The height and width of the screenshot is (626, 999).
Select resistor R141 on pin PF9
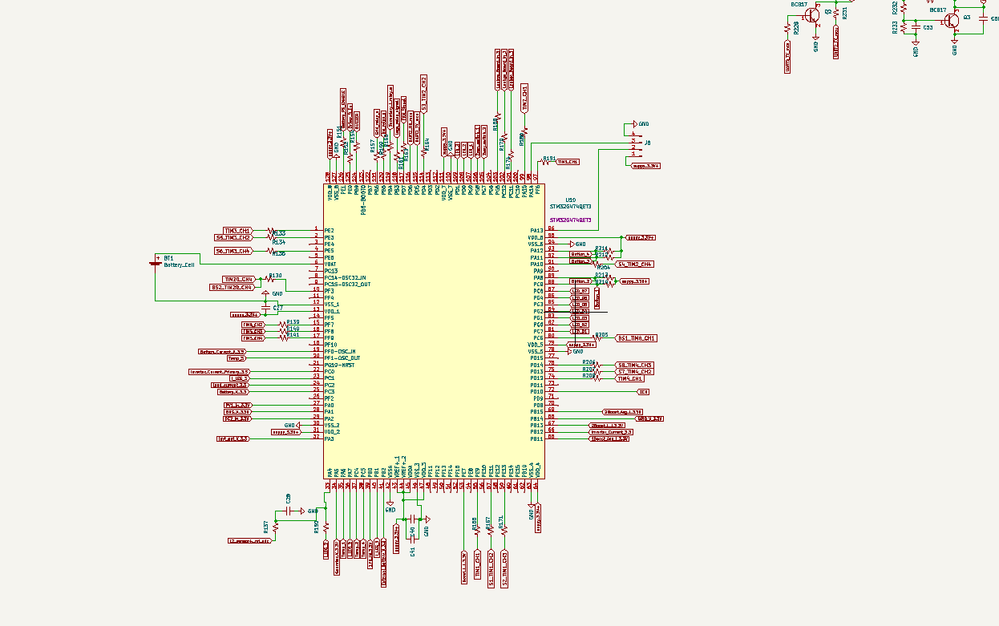click(284, 338)
